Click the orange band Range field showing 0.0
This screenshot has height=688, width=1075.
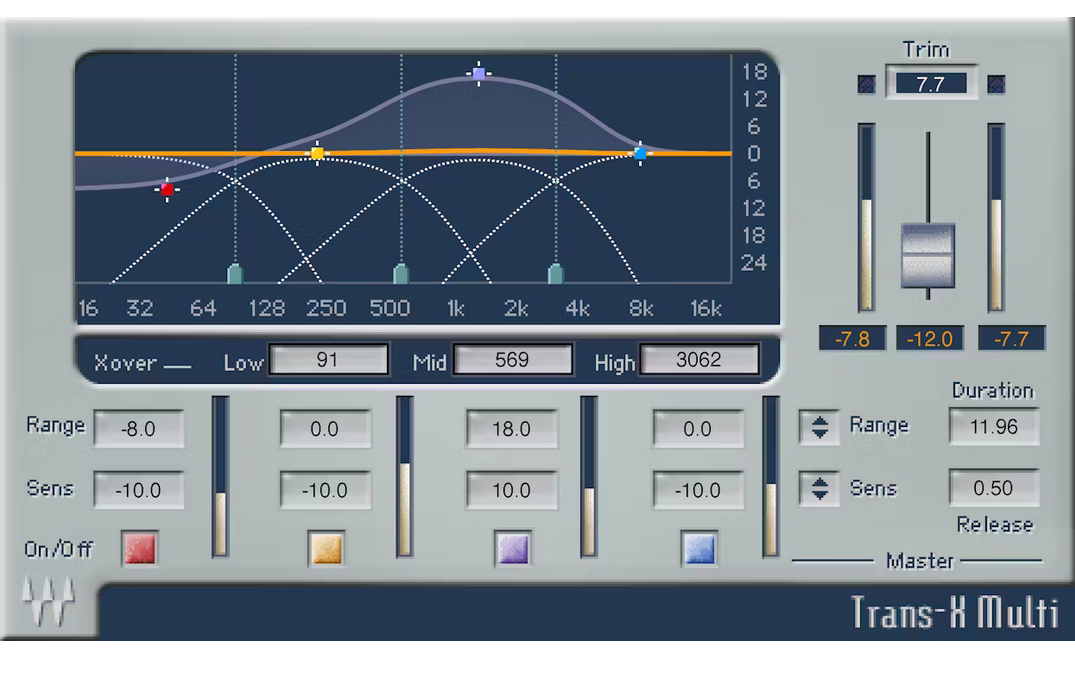coord(326,429)
